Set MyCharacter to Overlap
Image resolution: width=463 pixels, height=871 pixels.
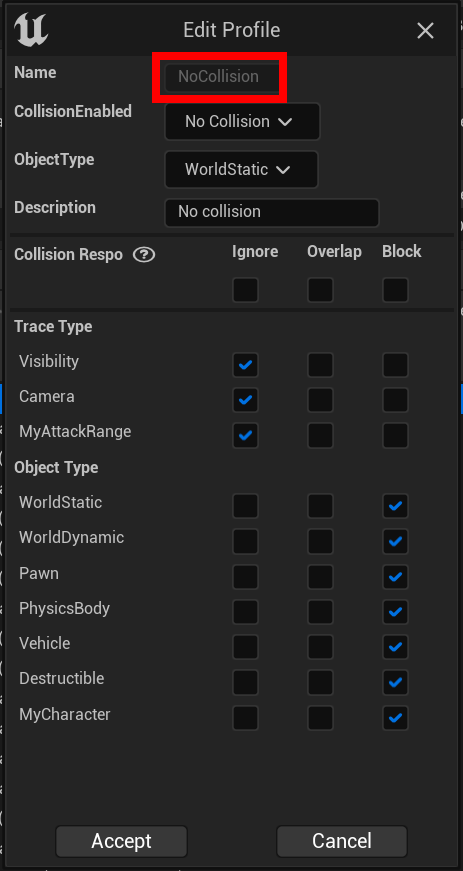pos(320,718)
